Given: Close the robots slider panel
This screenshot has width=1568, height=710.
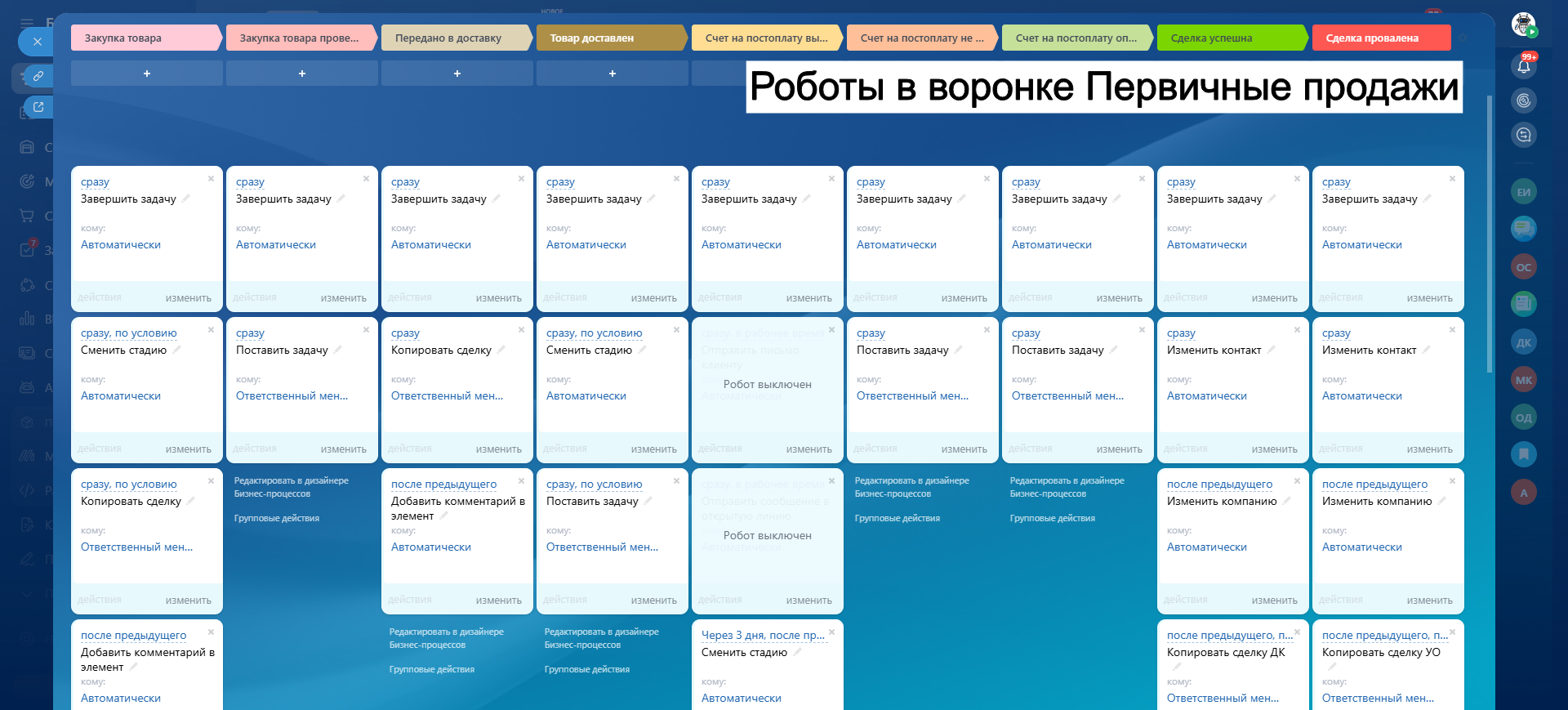Looking at the screenshot, I should coord(37,42).
